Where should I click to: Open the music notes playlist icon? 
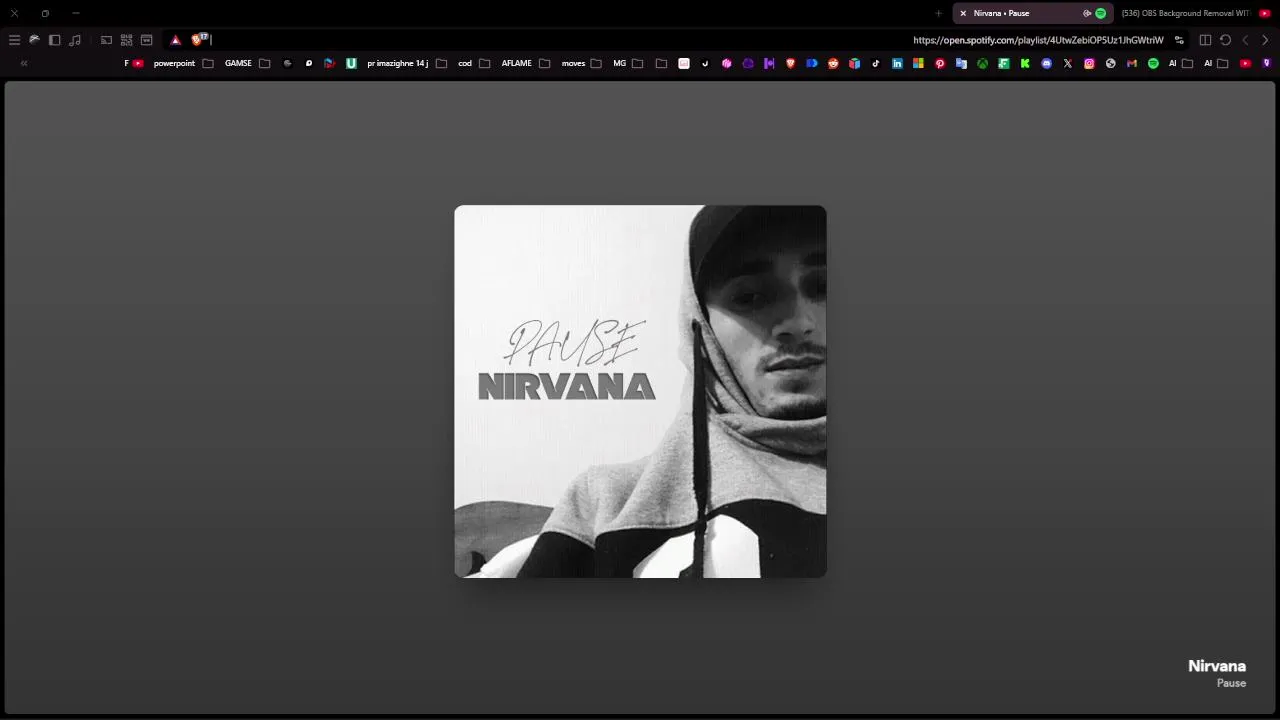point(75,40)
